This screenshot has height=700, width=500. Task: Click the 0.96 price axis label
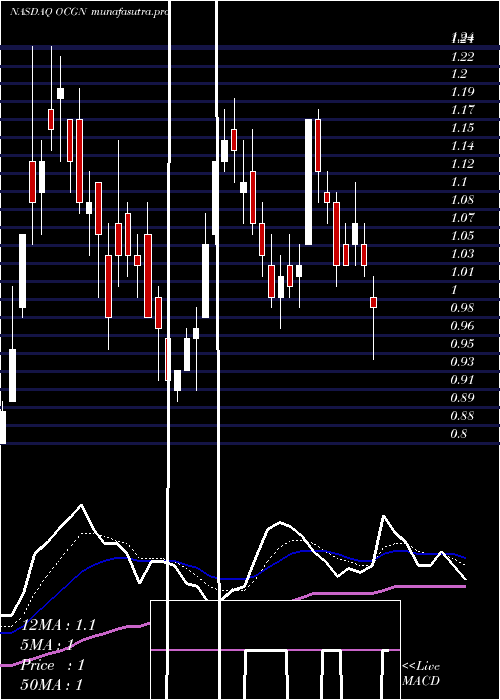pyautogui.click(x=462, y=326)
